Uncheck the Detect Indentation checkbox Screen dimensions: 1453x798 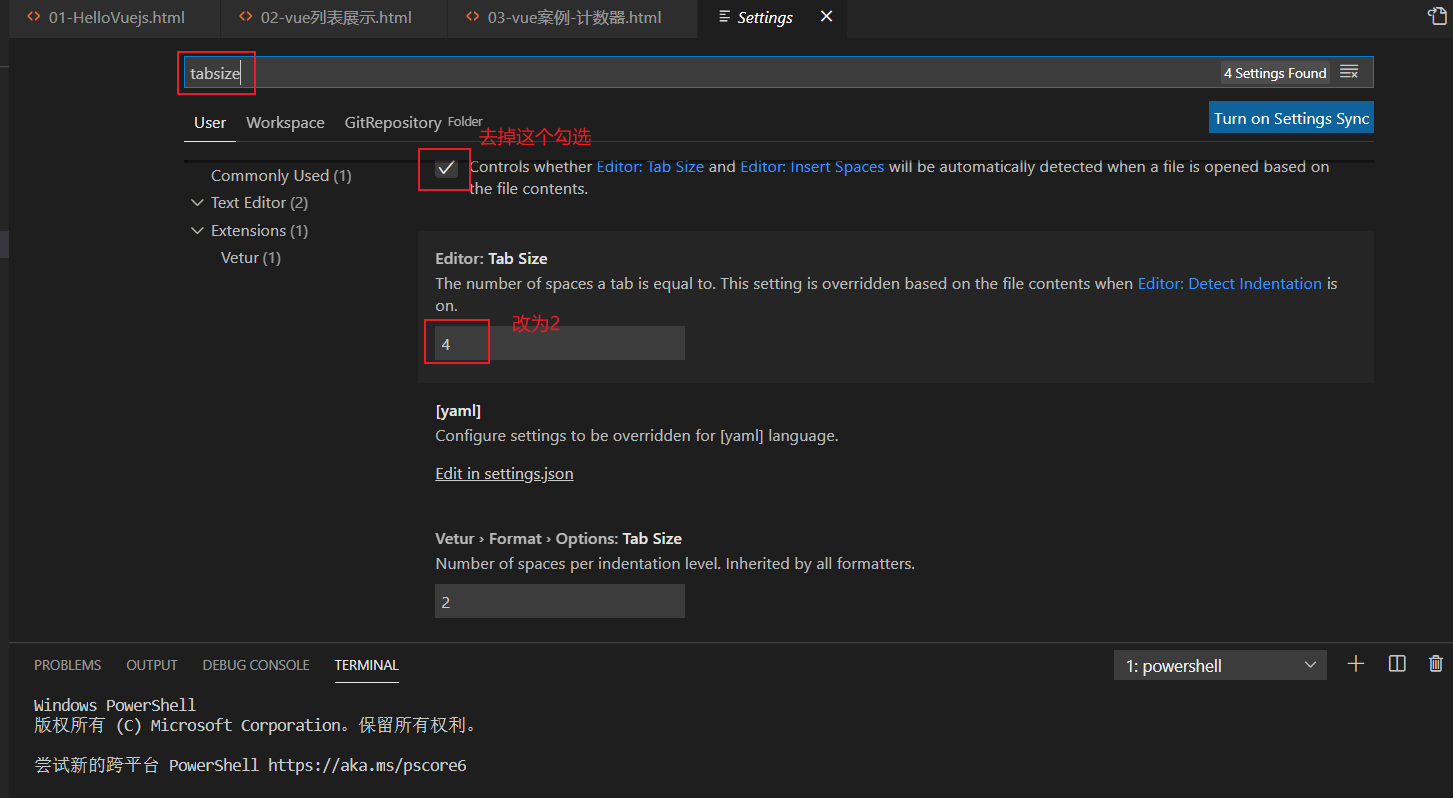[x=446, y=168]
